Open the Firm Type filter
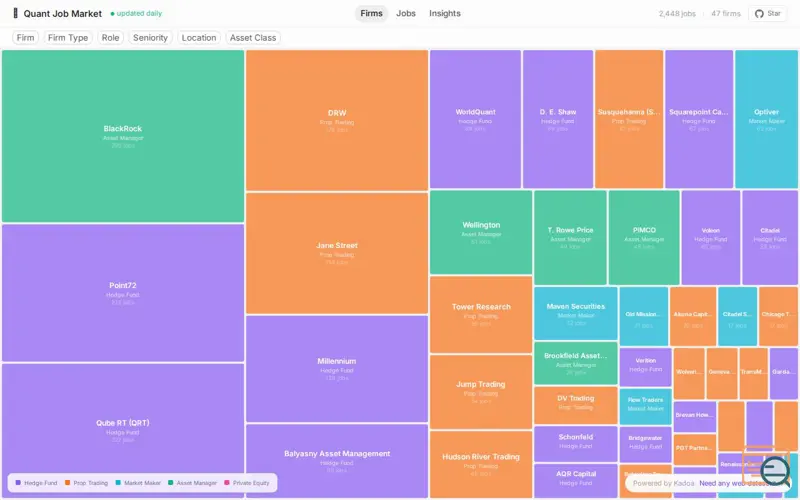 point(68,38)
